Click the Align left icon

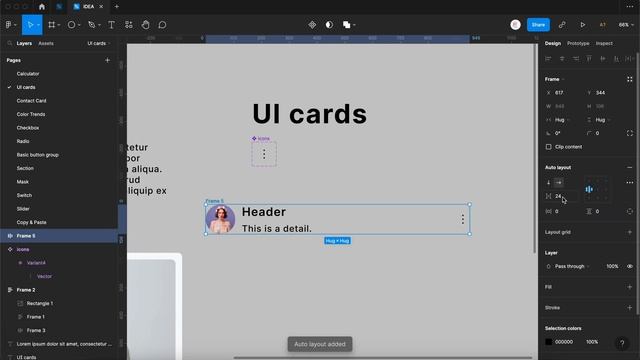click(x=548, y=59)
